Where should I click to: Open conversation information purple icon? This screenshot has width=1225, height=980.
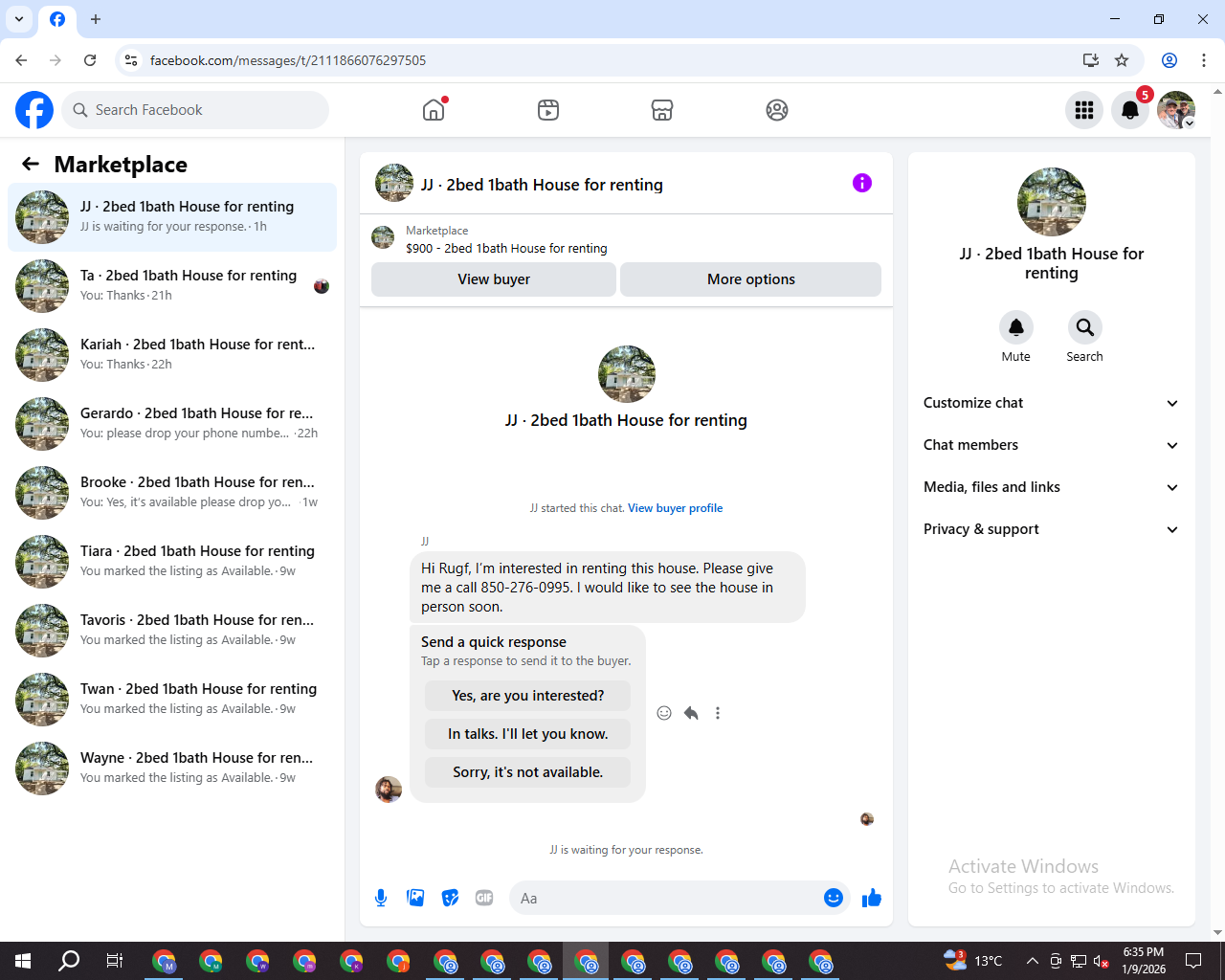pyautogui.click(x=862, y=183)
